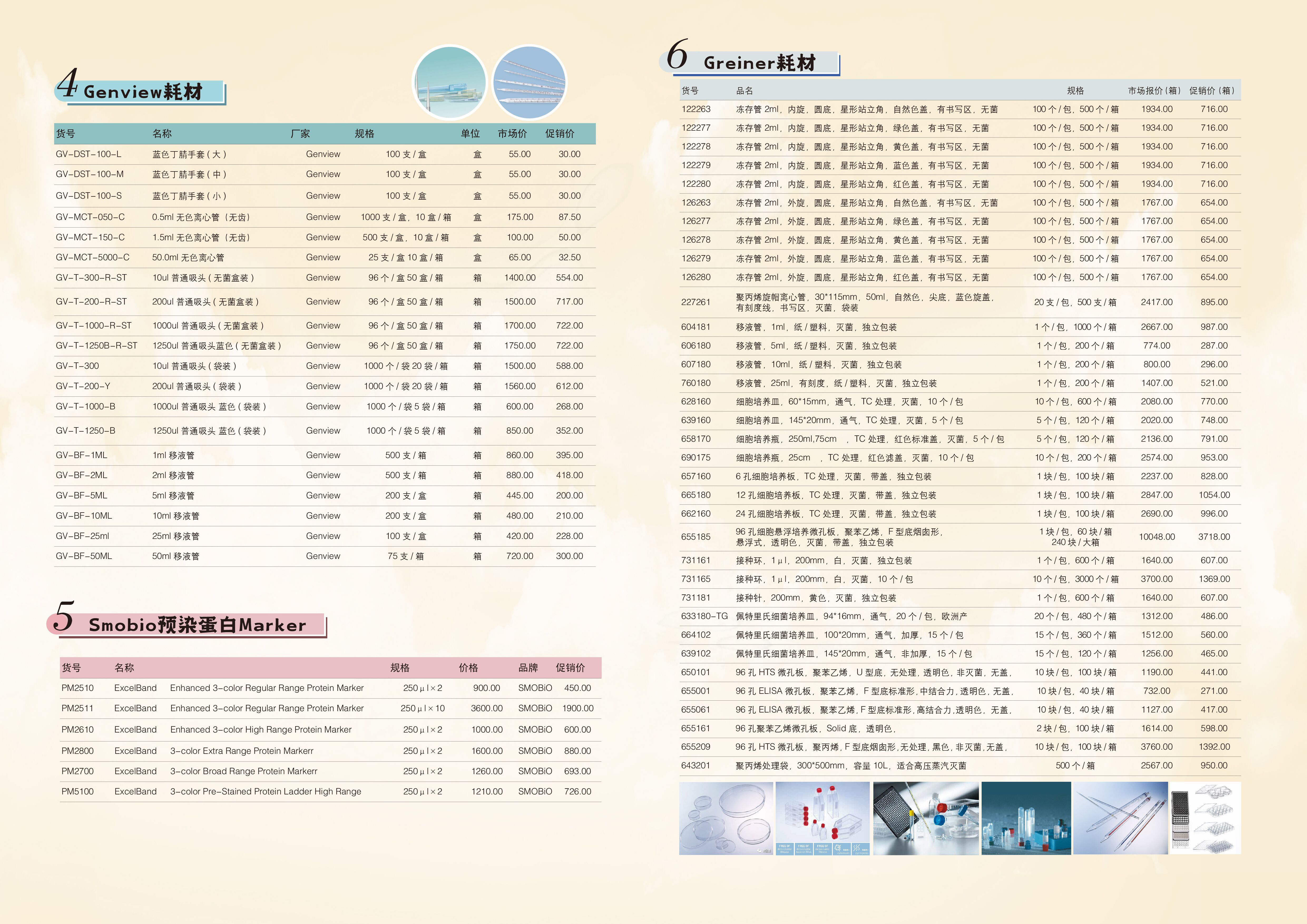Click the Smobio预染蛋白Marker section heading

click(197, 625)
